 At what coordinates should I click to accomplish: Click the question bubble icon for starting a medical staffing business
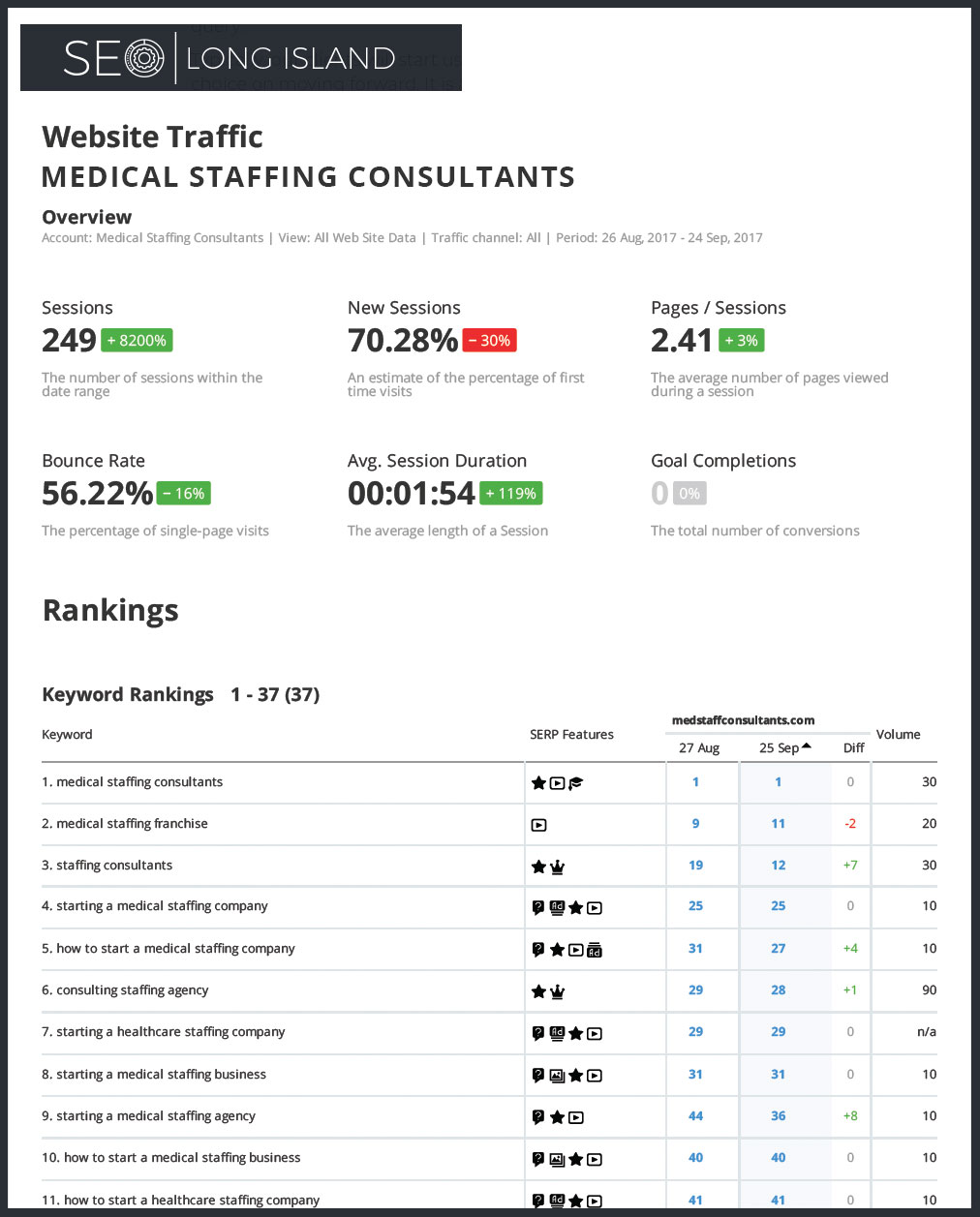pyautogui.click(x=538, y=1076)
